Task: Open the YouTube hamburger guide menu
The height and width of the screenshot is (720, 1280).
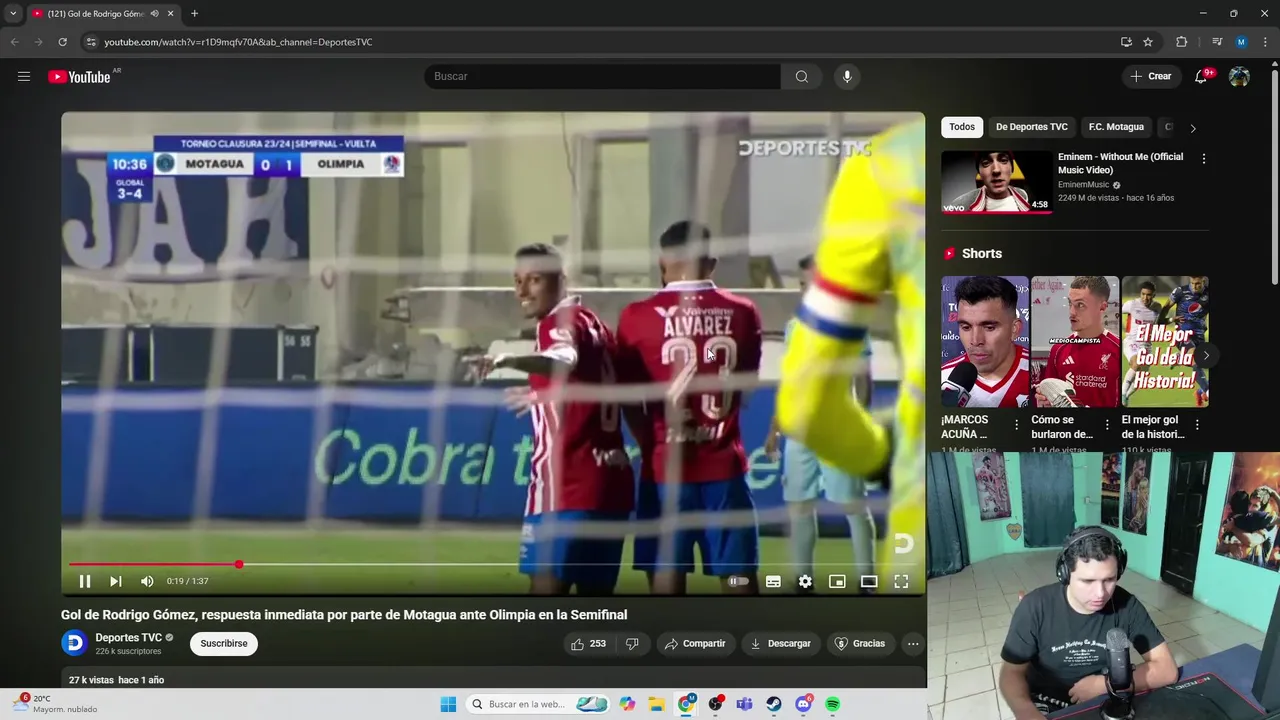Action: (x=23, y=76)
